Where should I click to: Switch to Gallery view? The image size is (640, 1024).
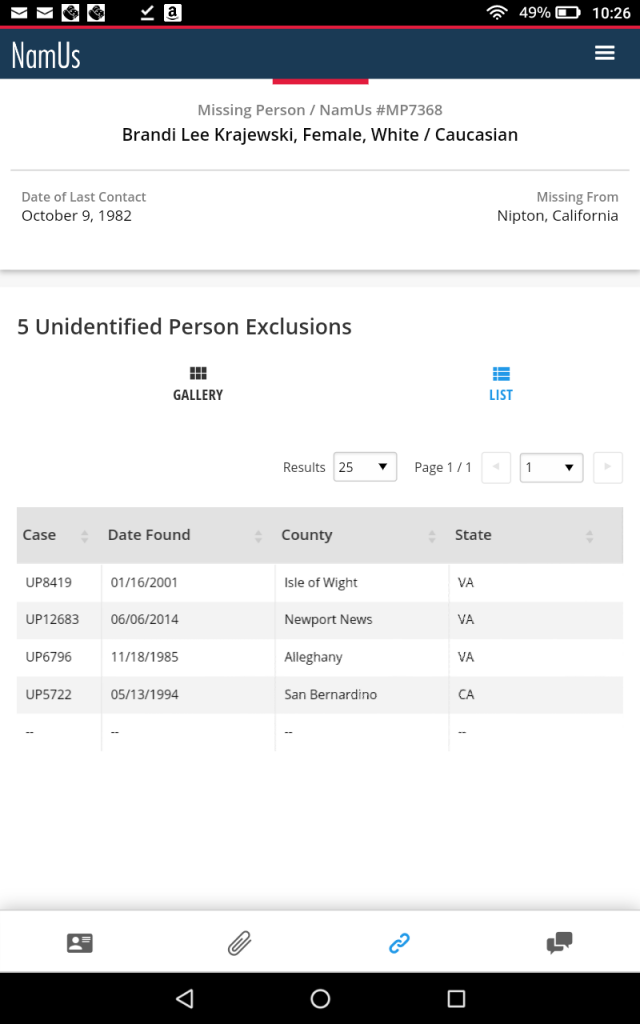(x=198, y=383)
